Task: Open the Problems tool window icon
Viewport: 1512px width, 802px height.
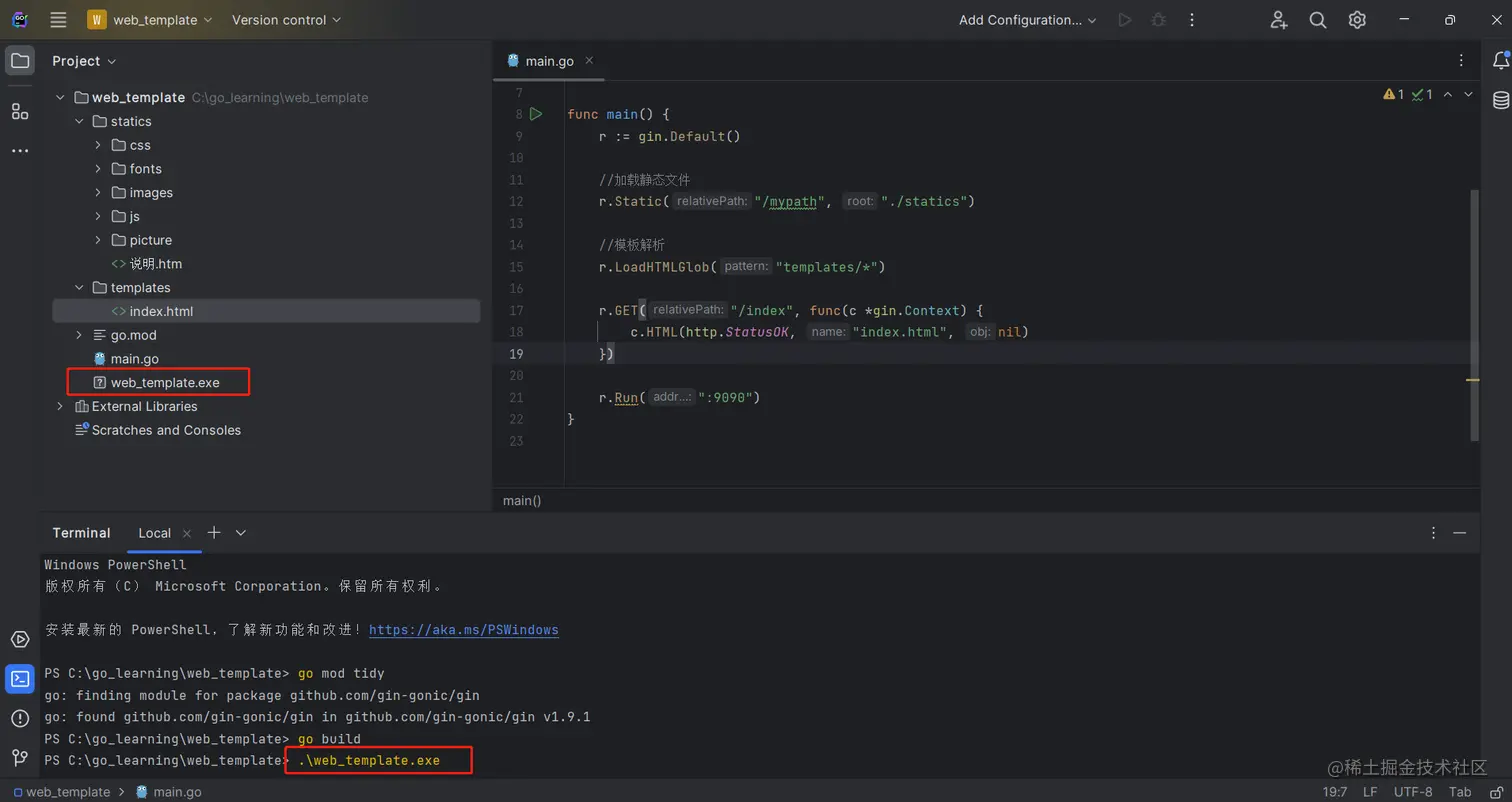Action: (20, 718)
